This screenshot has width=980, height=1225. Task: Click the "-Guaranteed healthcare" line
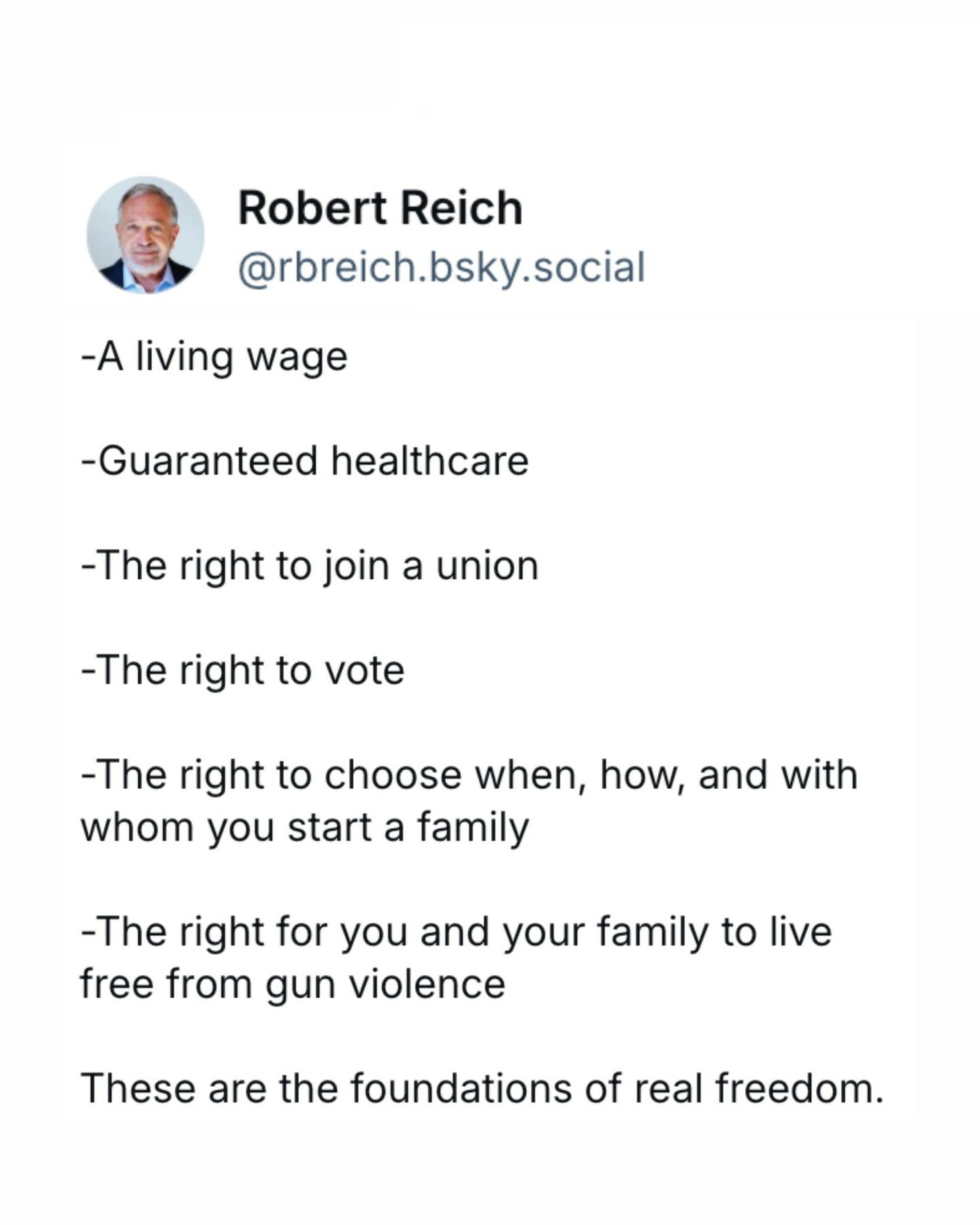point(304,461)
